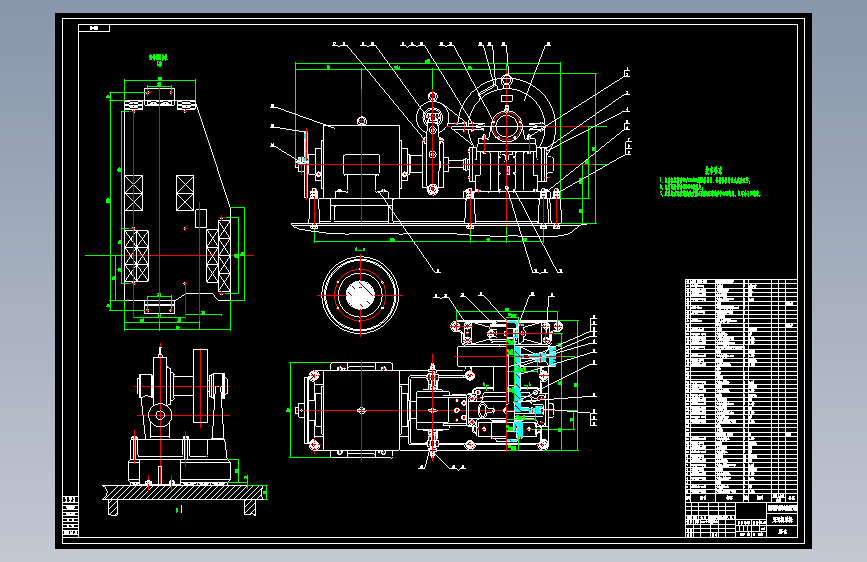Click the hatched foundation under the side view

click(184, 492)
